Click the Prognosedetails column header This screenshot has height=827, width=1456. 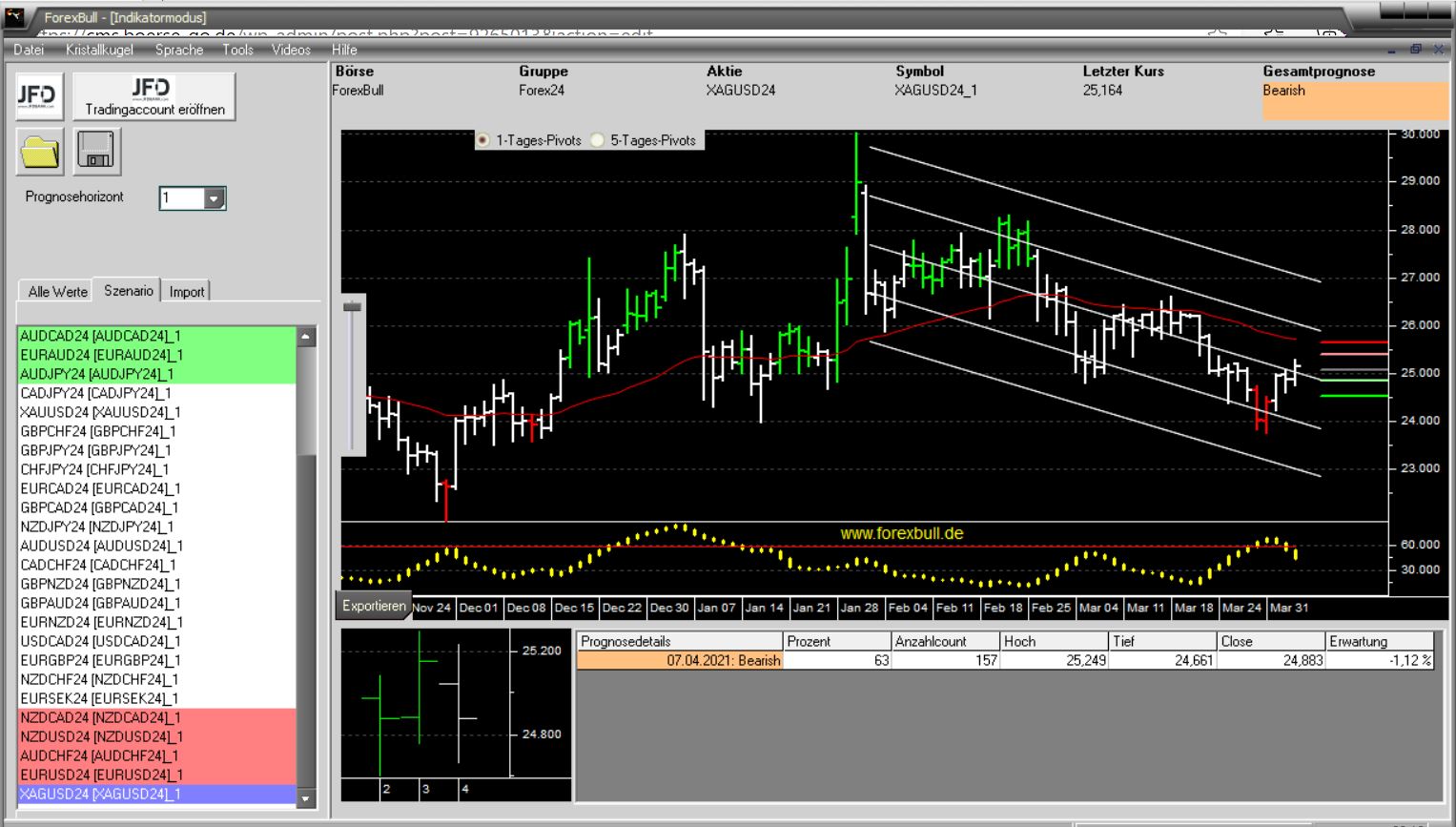point(680,641)
